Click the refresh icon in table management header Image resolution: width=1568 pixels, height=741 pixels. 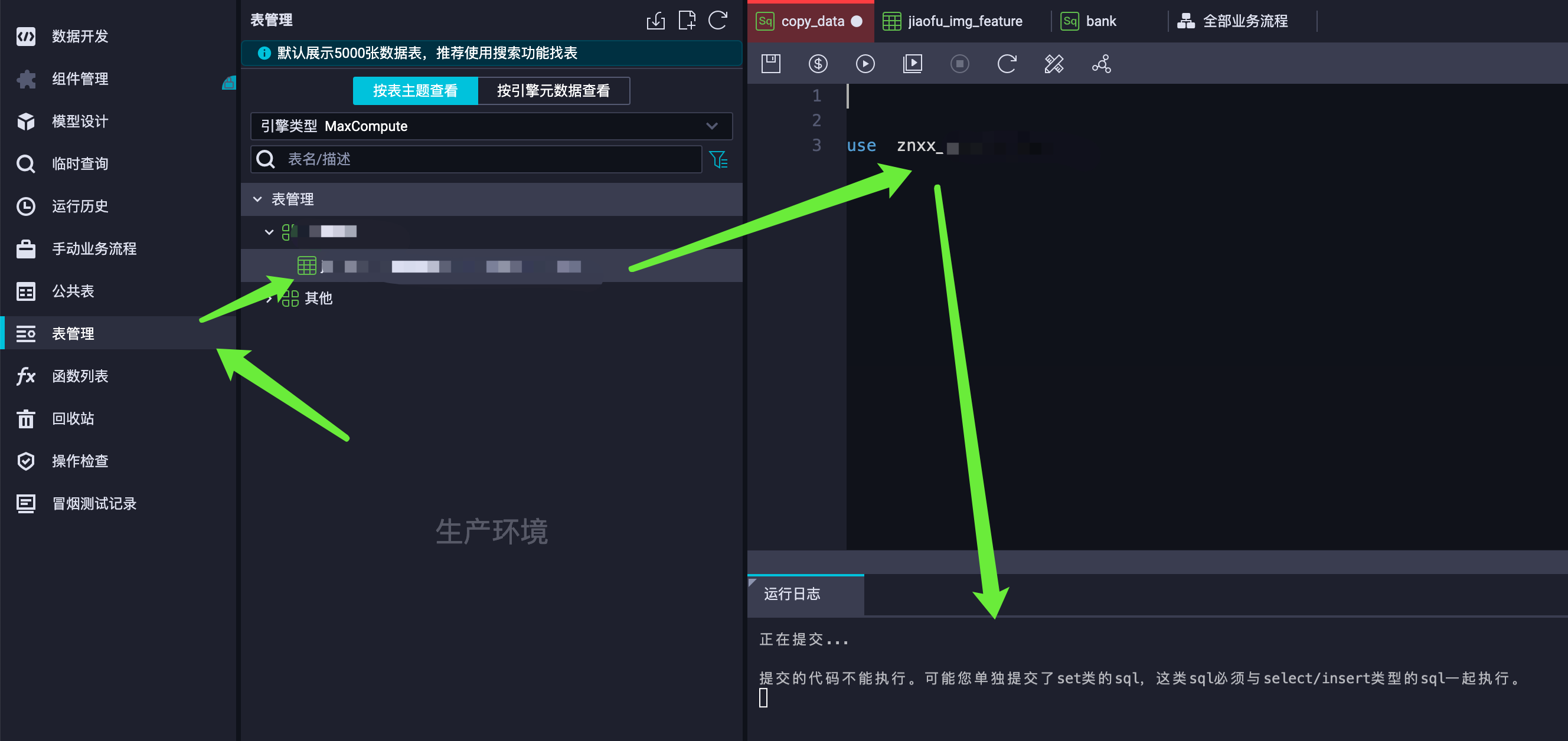[x=718, y=21]
